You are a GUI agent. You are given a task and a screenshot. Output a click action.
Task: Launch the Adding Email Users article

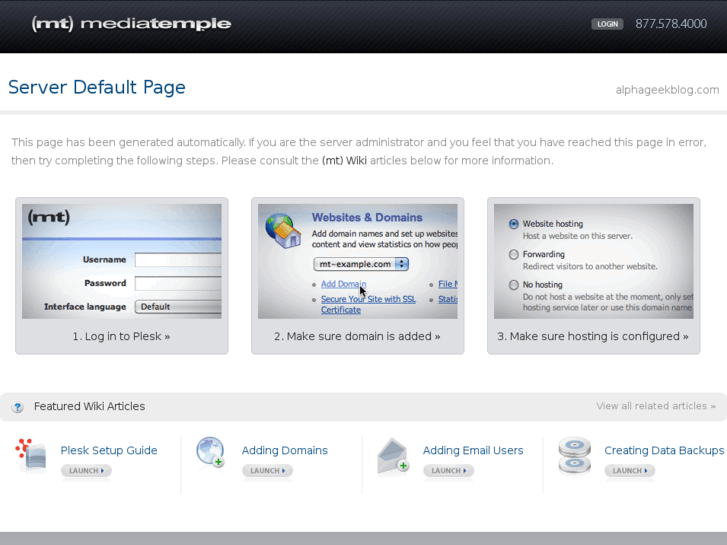pos(448,470)
